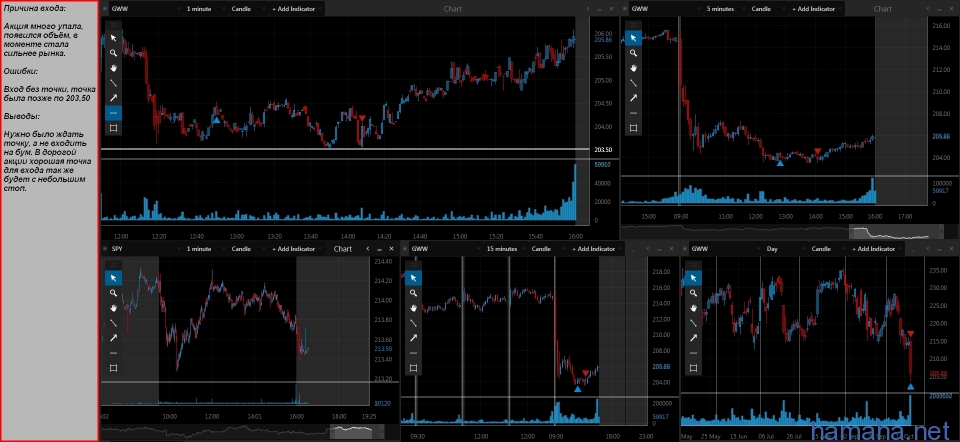Image resolution: width=960 pixels, height=442 pixels.
Task: Select the zoom tool in GWW 15 minutes chart
Action: coord(413,293)
